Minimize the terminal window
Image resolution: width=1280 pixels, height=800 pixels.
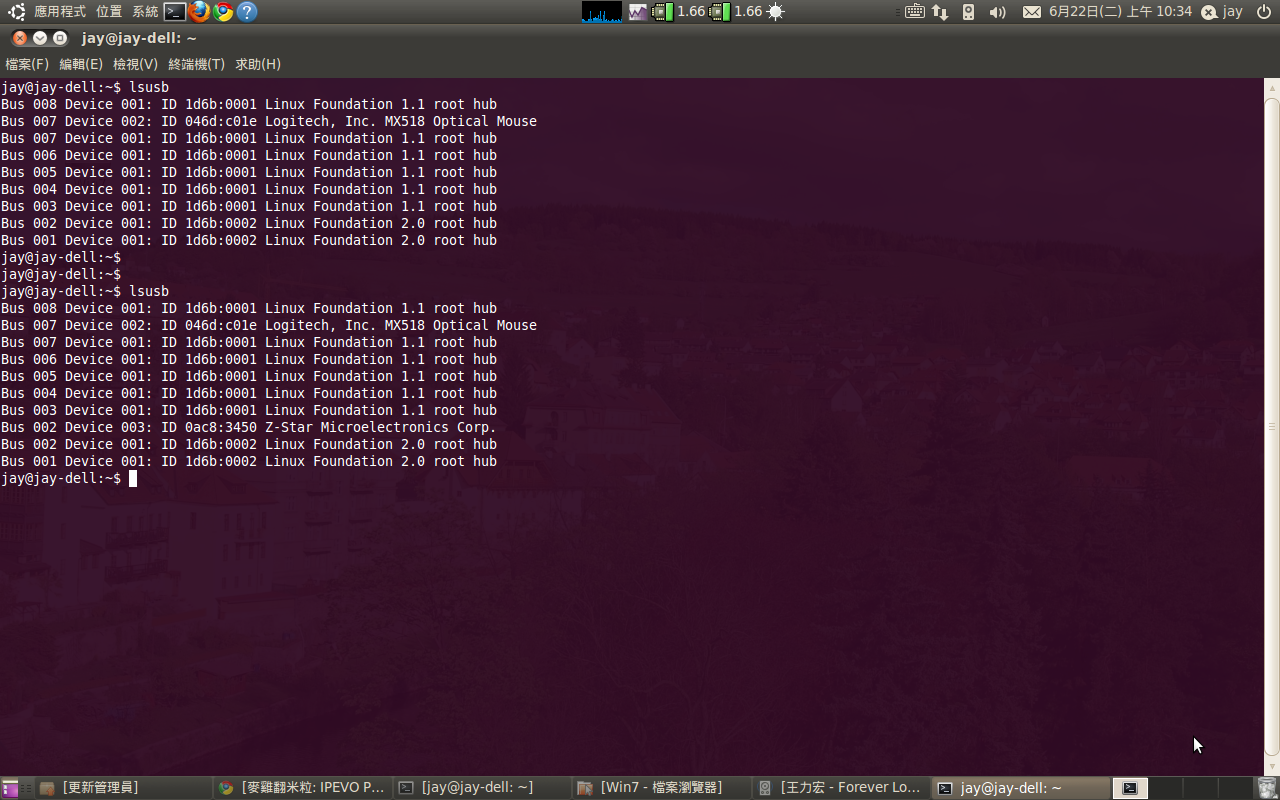coord(40,38)
